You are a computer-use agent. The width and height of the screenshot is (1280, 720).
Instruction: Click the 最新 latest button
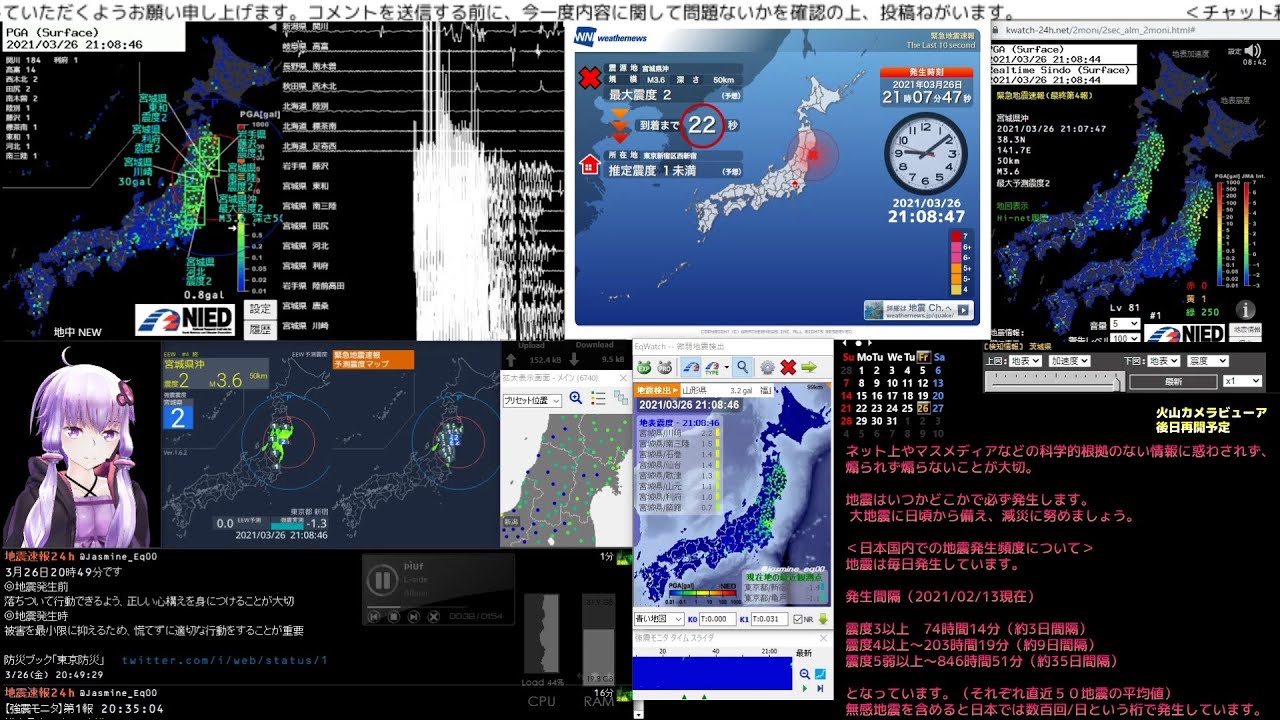pos(1173,381)
